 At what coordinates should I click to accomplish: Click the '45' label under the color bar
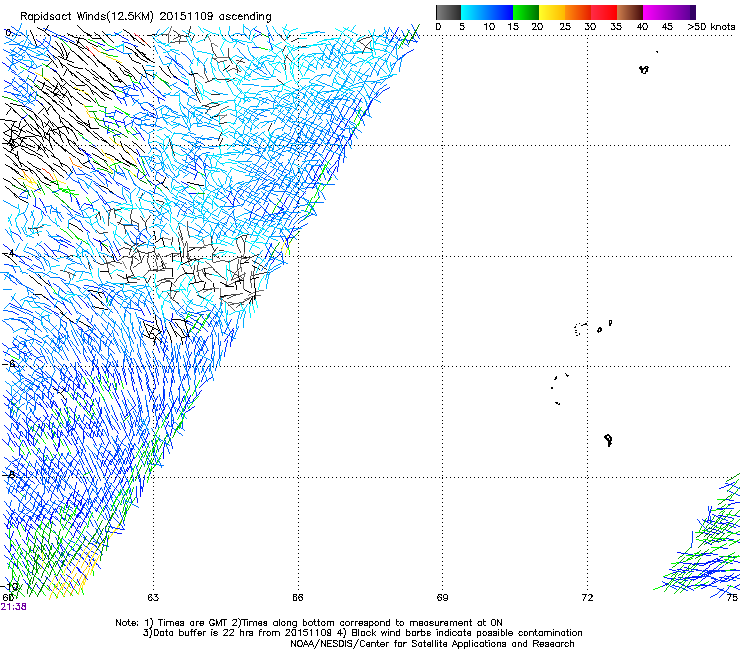tap(667, 27)
